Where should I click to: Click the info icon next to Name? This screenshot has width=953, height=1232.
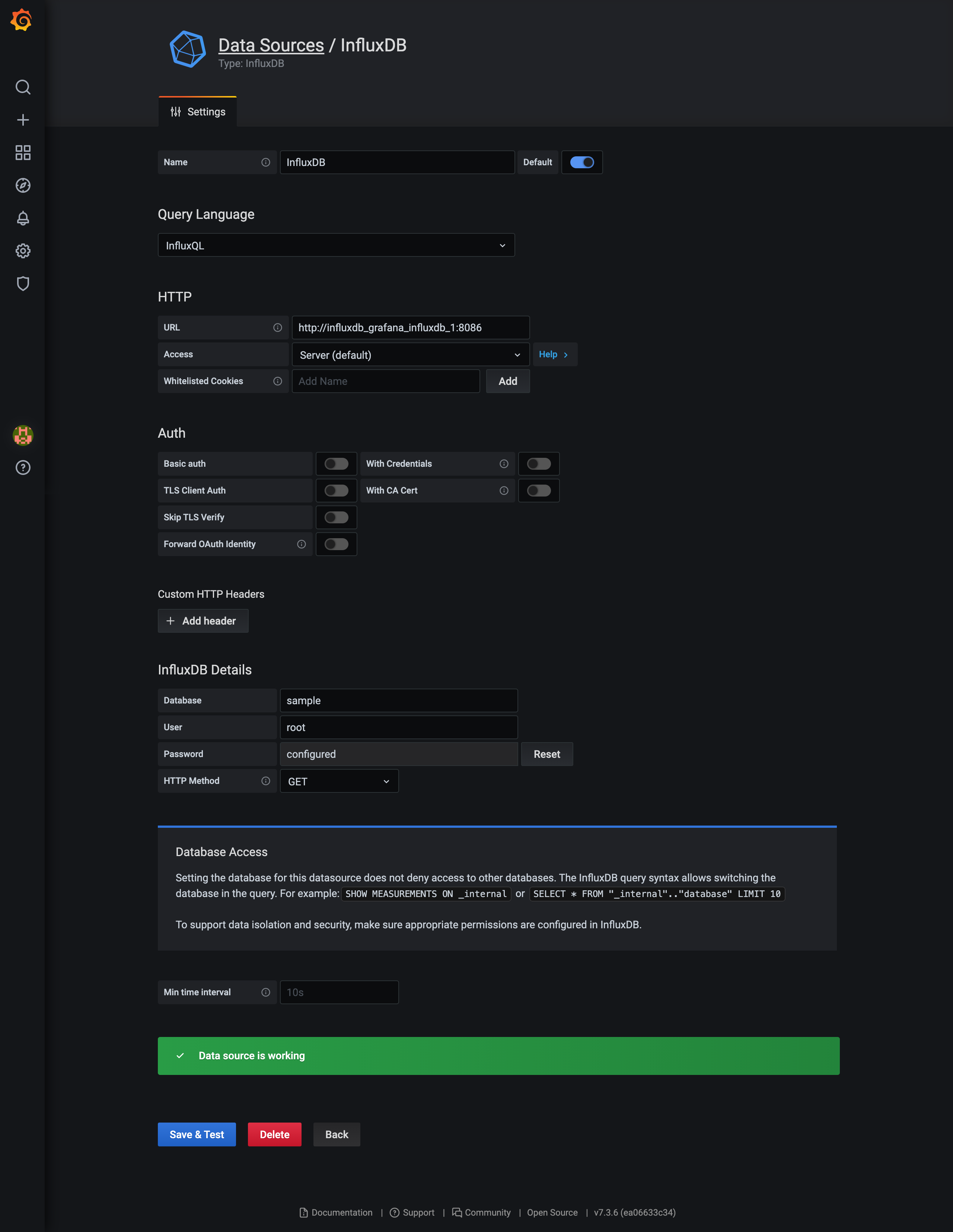[266, 162]
